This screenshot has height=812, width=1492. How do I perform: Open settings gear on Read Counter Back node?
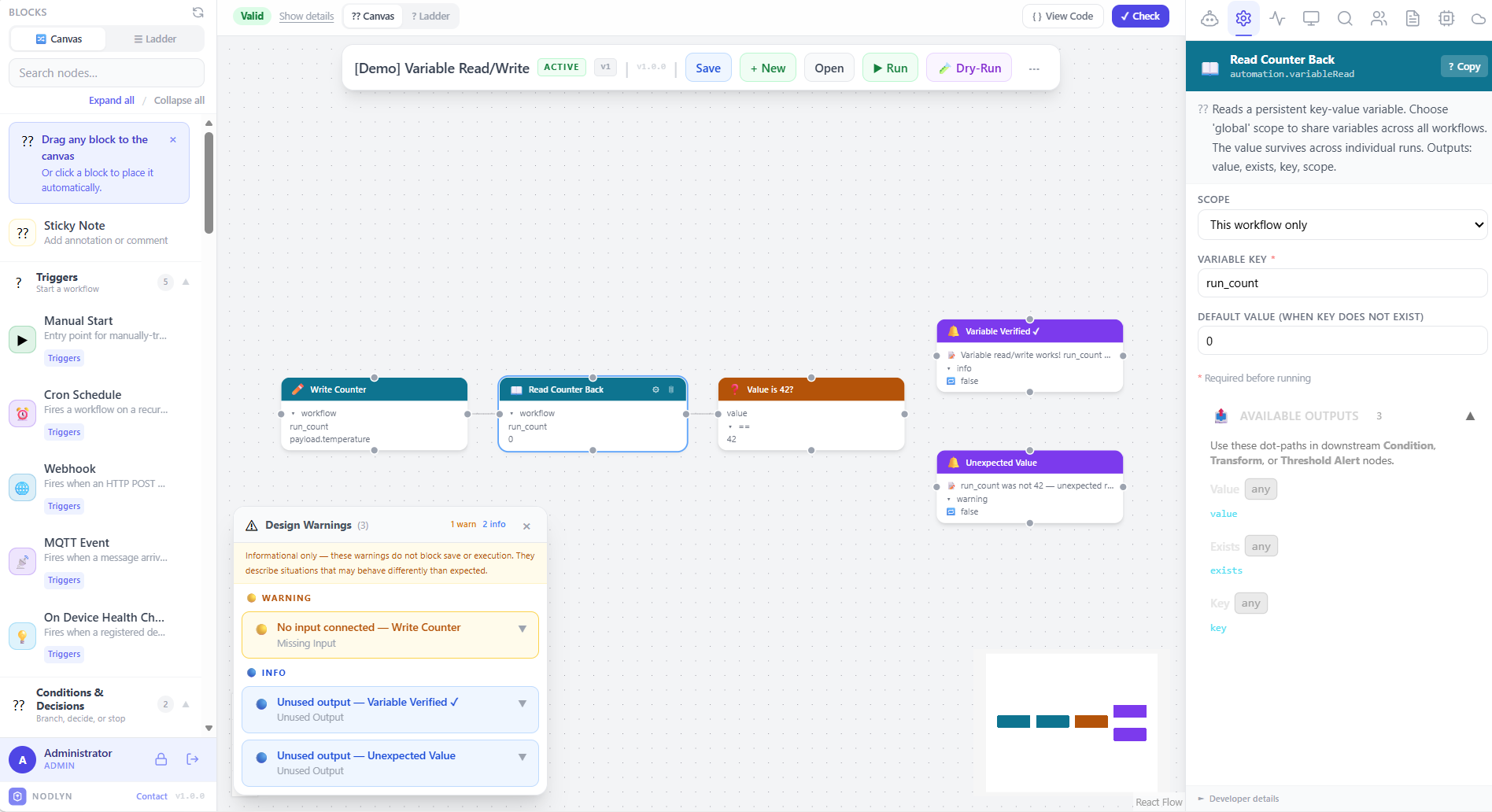point(656,389)
